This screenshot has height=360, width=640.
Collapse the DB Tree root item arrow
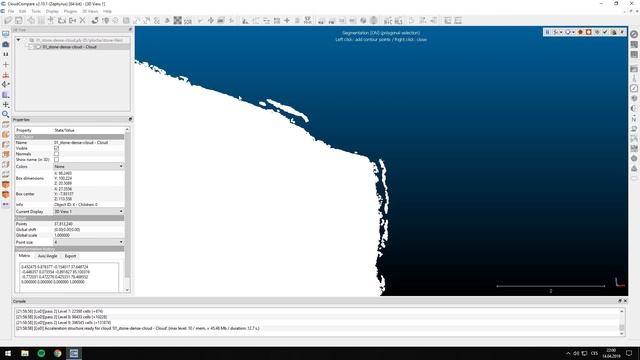click(18, 40)
